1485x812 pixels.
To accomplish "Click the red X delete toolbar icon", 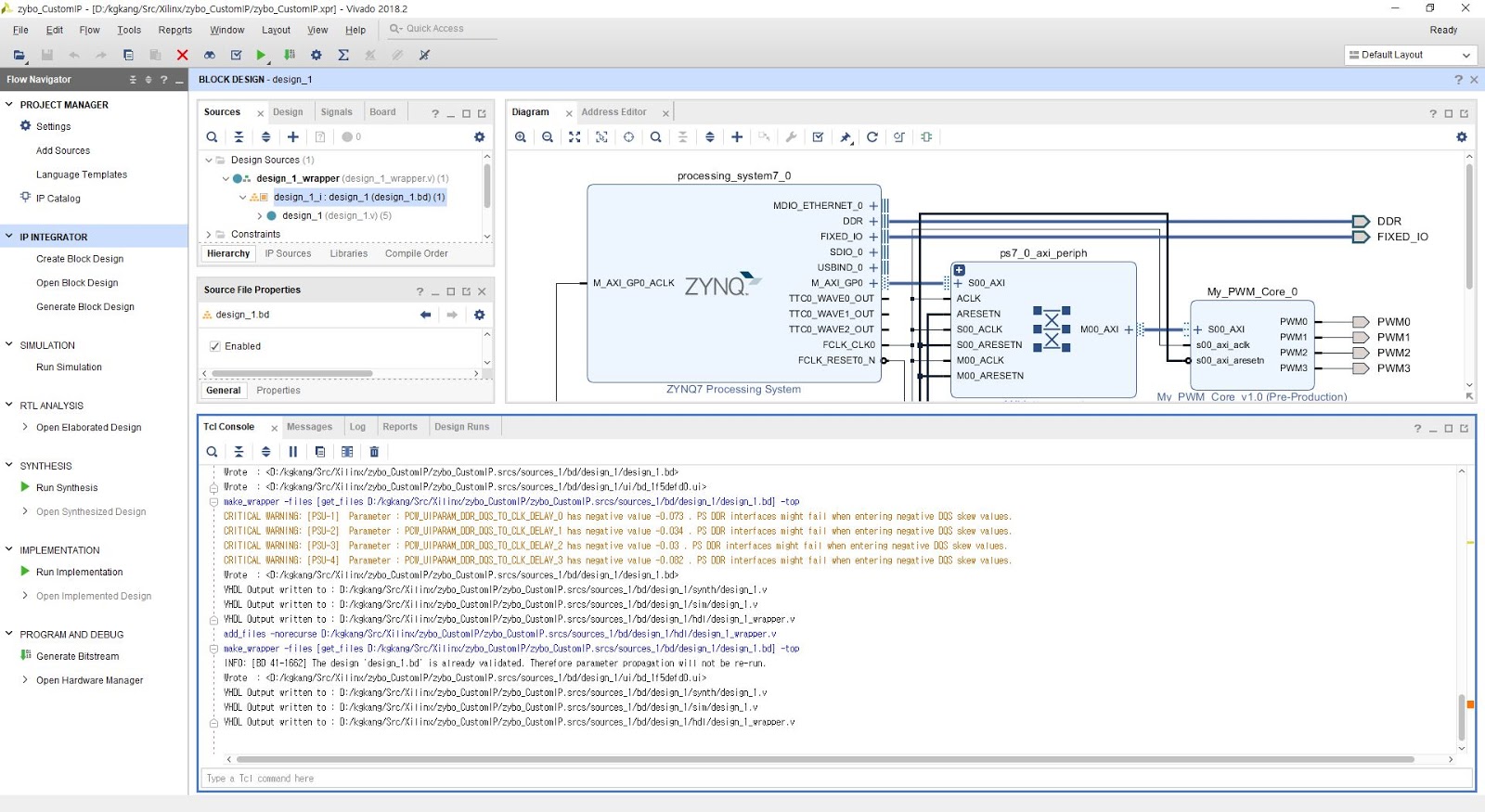I will pos(183,55).
